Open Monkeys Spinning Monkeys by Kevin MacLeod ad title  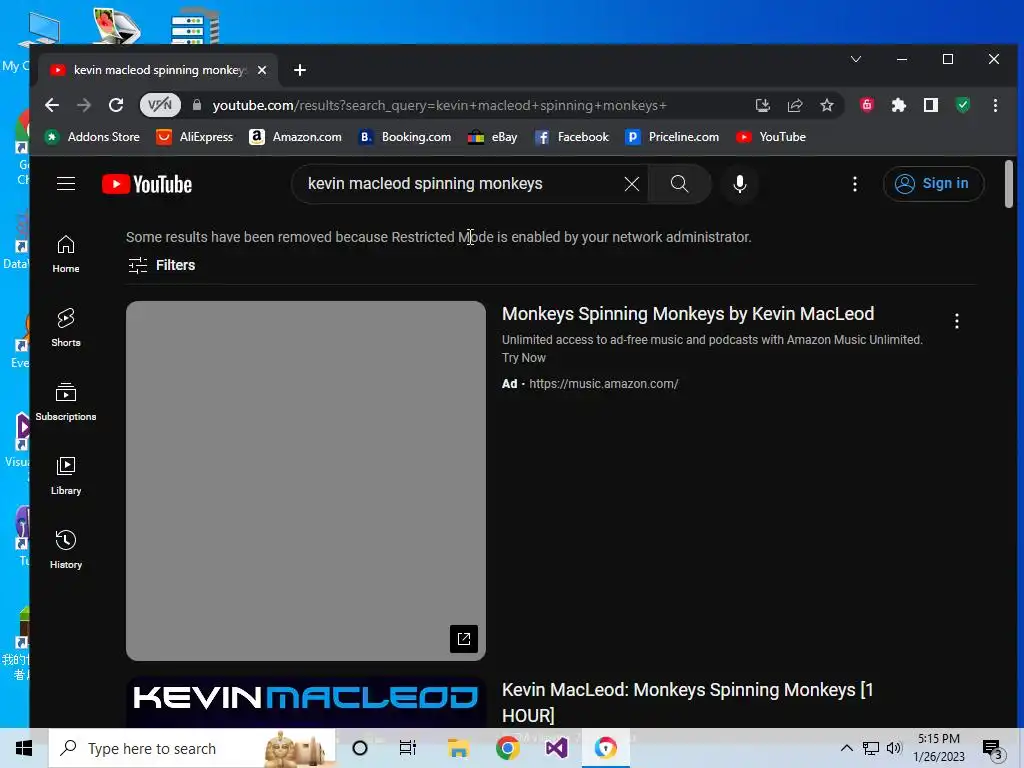tap(688, 314)
